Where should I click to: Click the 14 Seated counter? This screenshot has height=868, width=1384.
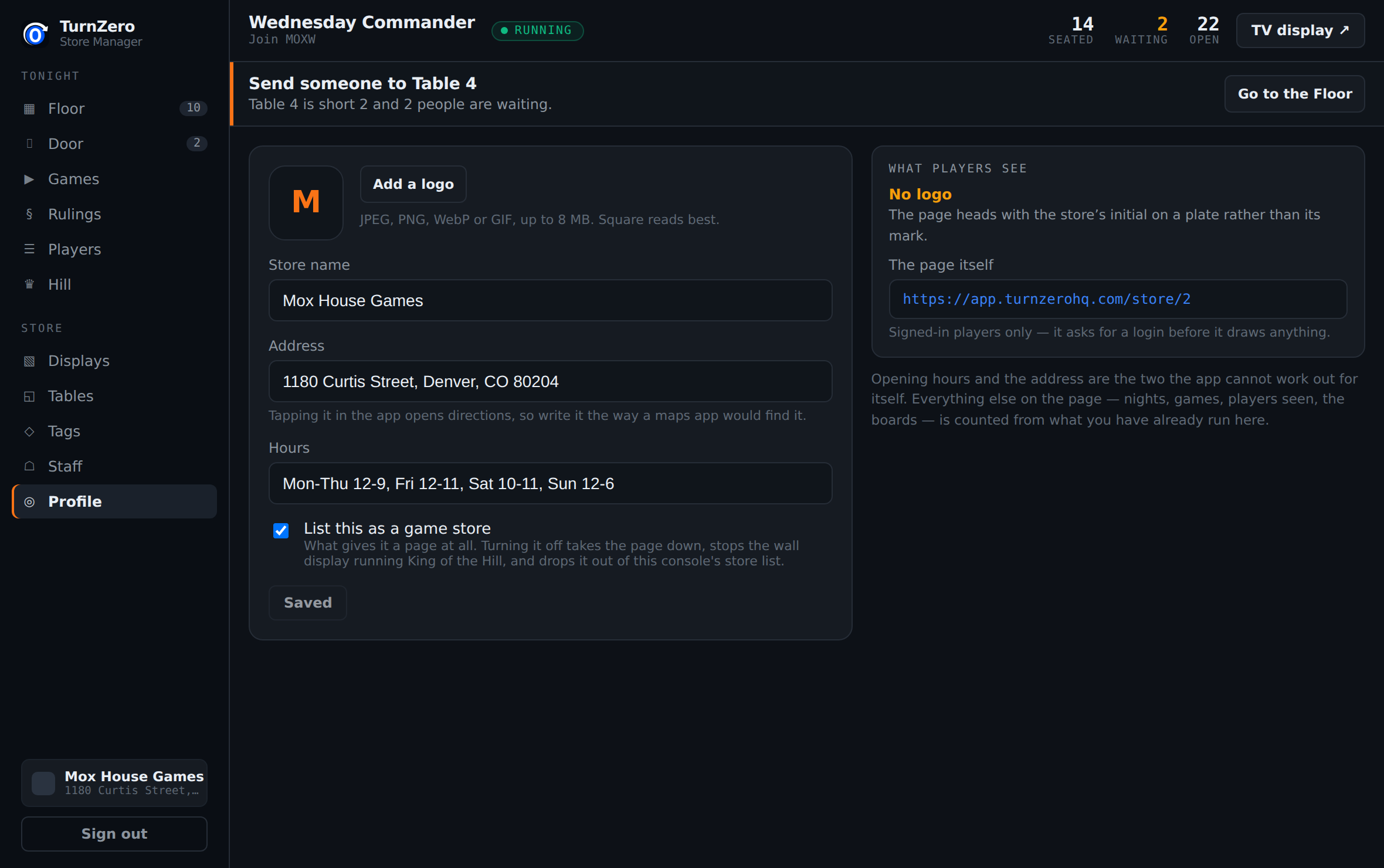pyautogui.click(x=1071, y=30)
